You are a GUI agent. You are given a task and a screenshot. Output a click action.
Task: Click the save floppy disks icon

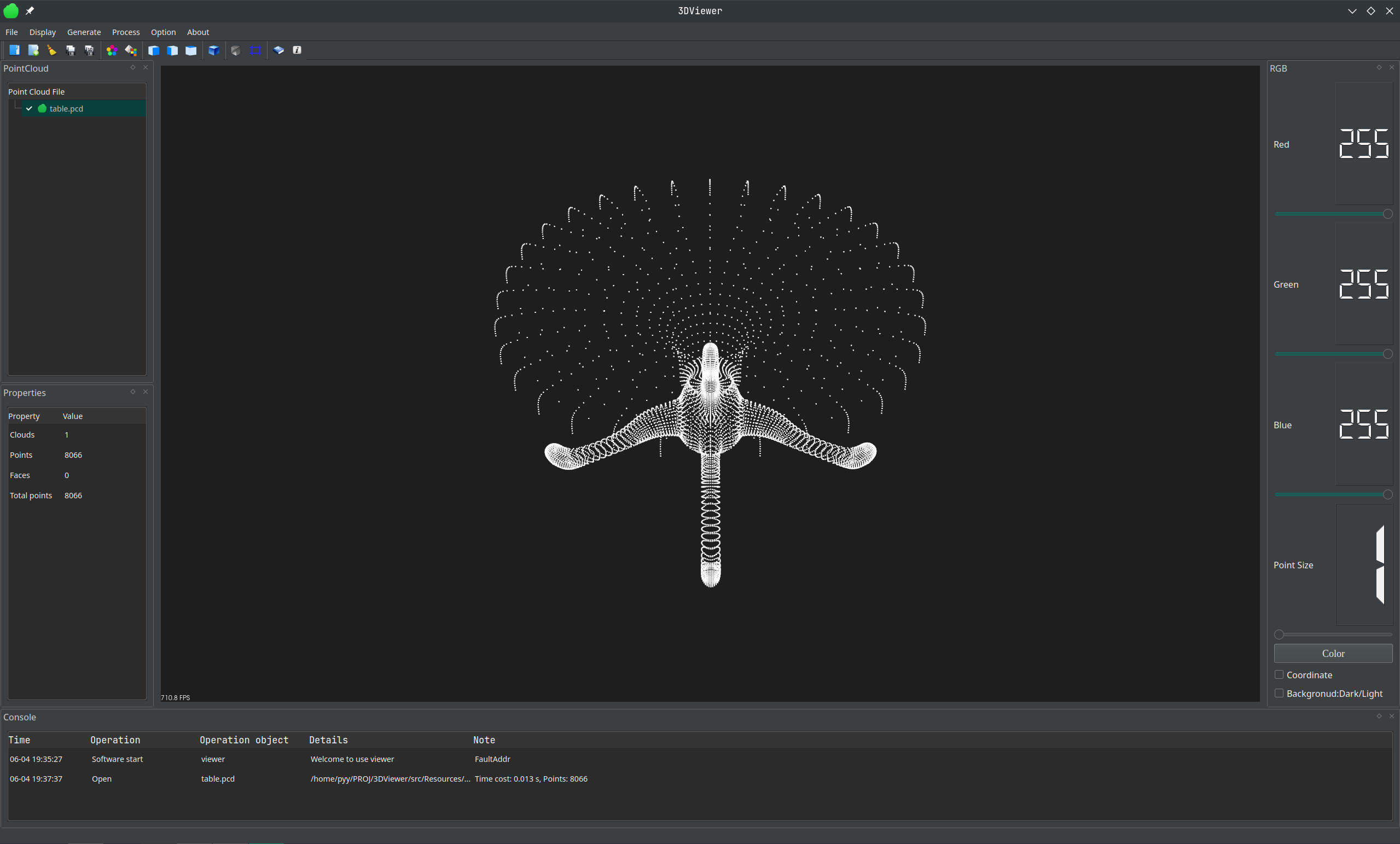(71, 50)
